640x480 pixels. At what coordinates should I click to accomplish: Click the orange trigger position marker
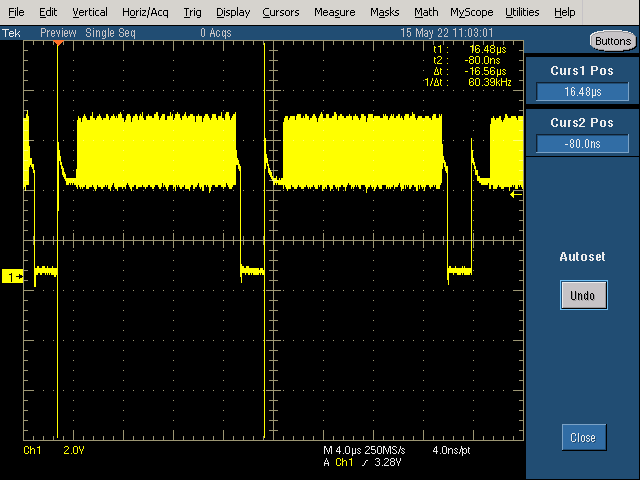coord(58,43)
